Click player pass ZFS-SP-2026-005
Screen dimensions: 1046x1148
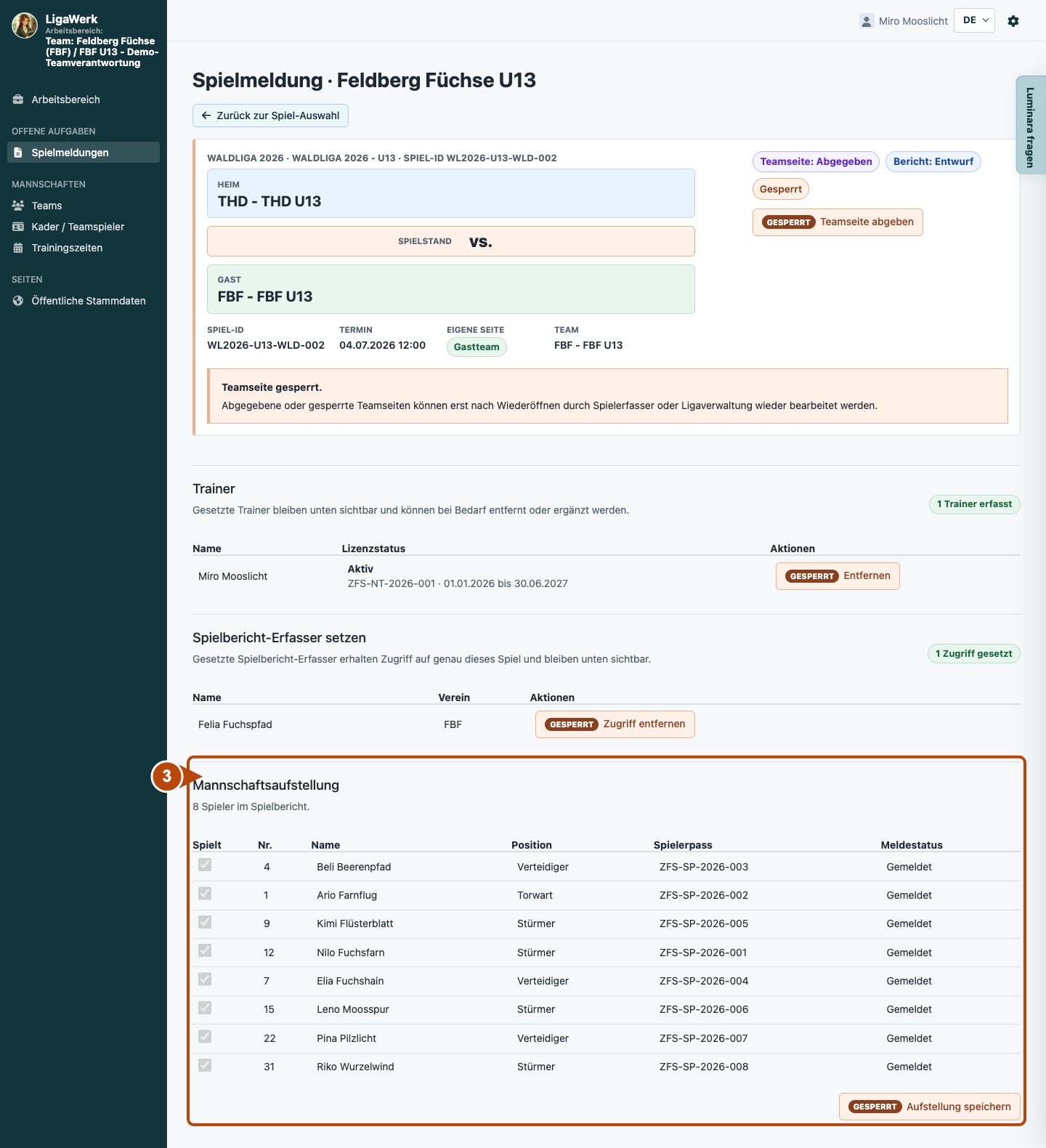click(704, 923)
